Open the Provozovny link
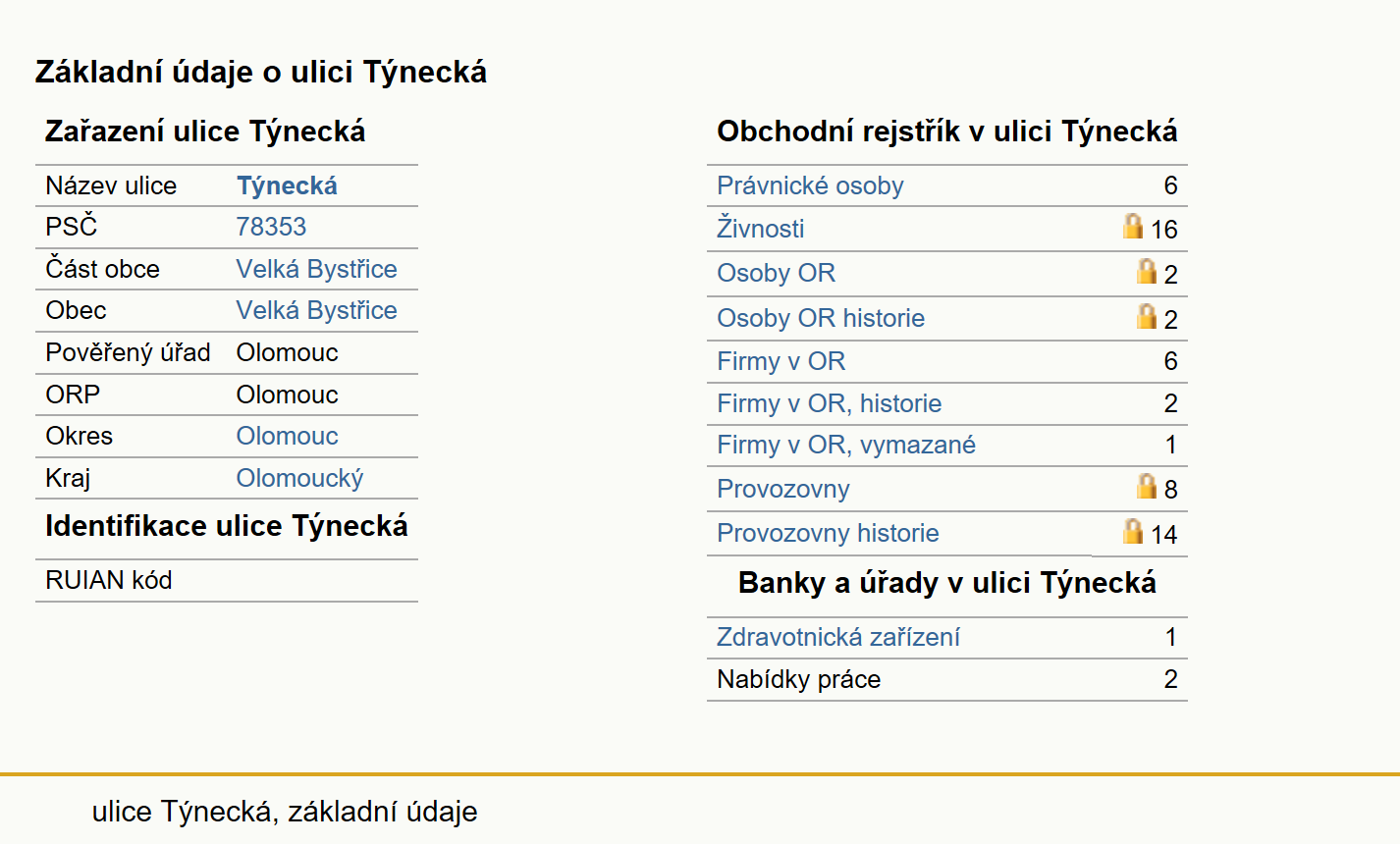 click(782, 489)
